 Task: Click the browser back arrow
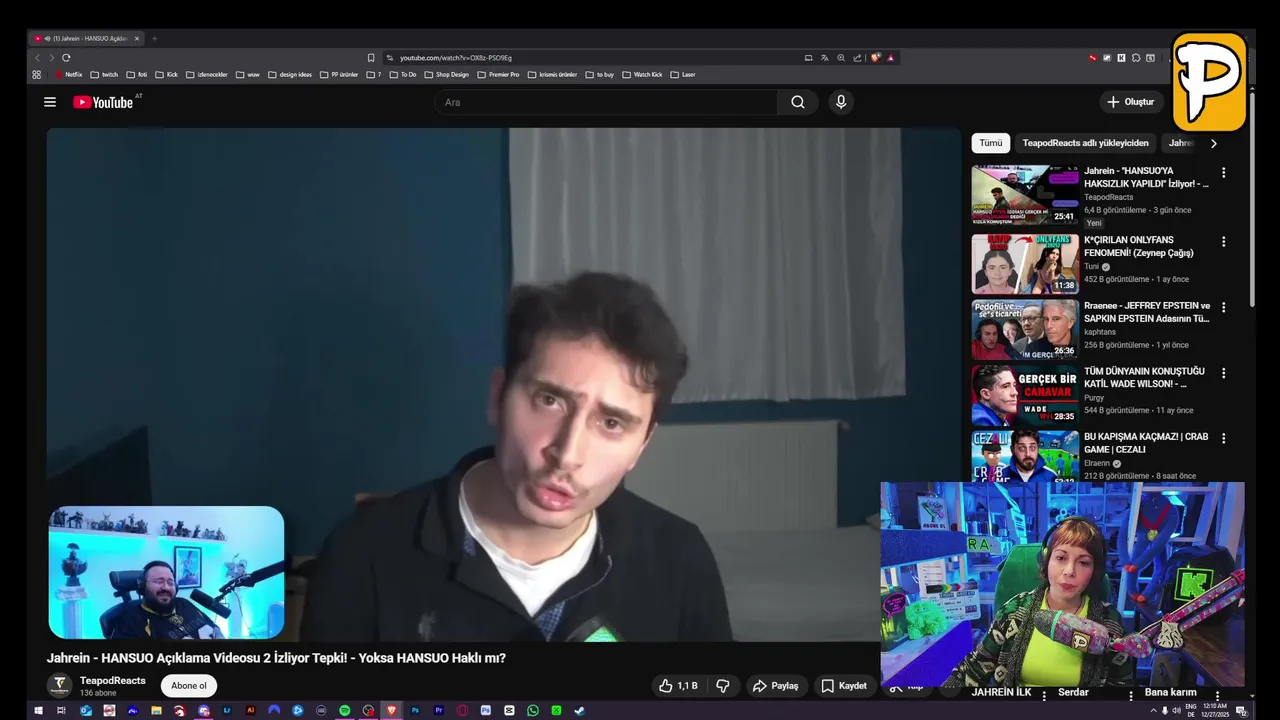coord(38,58)
